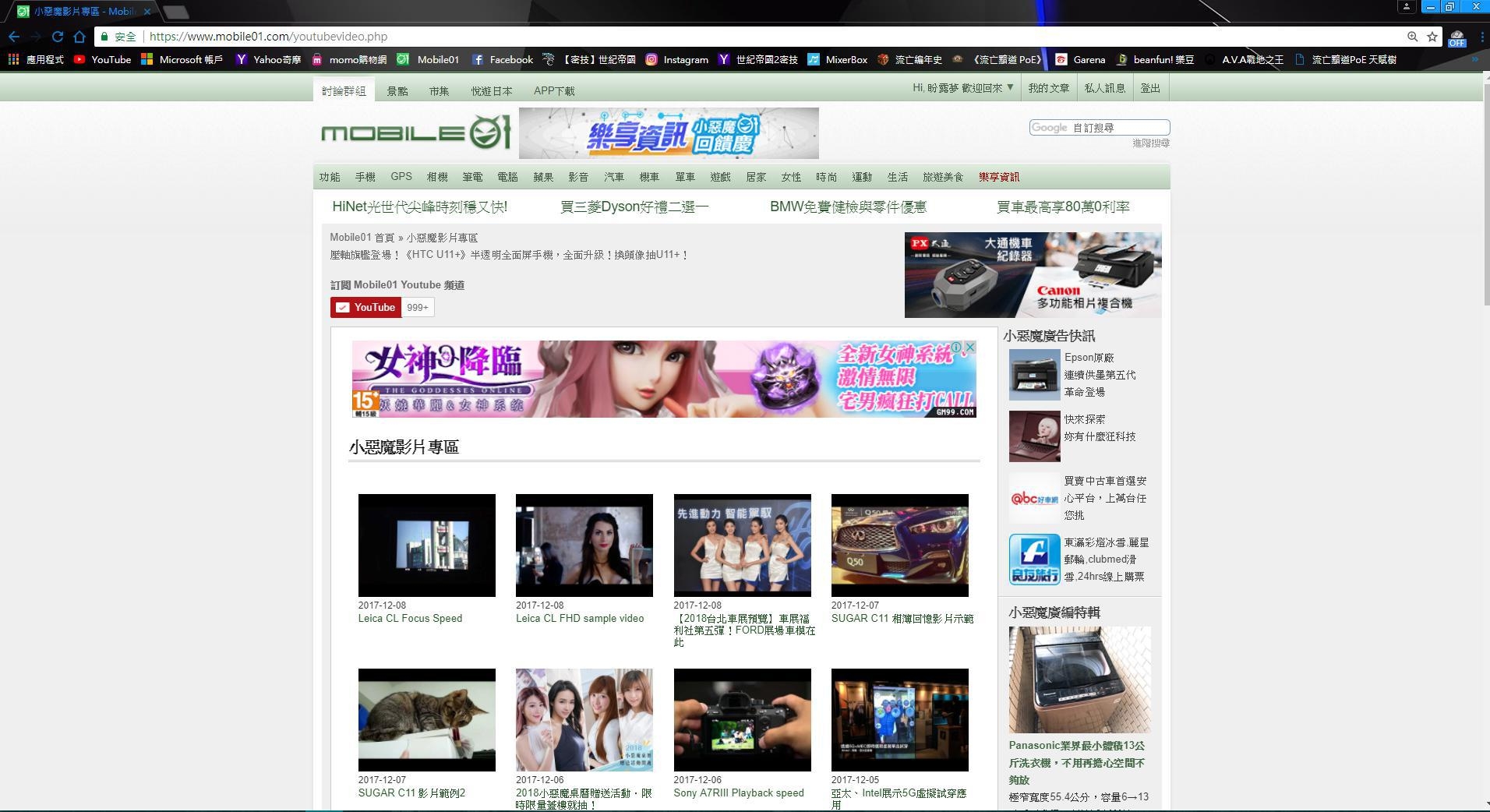Open the Instagram bookmark
Image resolution: width=1490 pixels, height=812 pixels.
click(x=677, y=59)
